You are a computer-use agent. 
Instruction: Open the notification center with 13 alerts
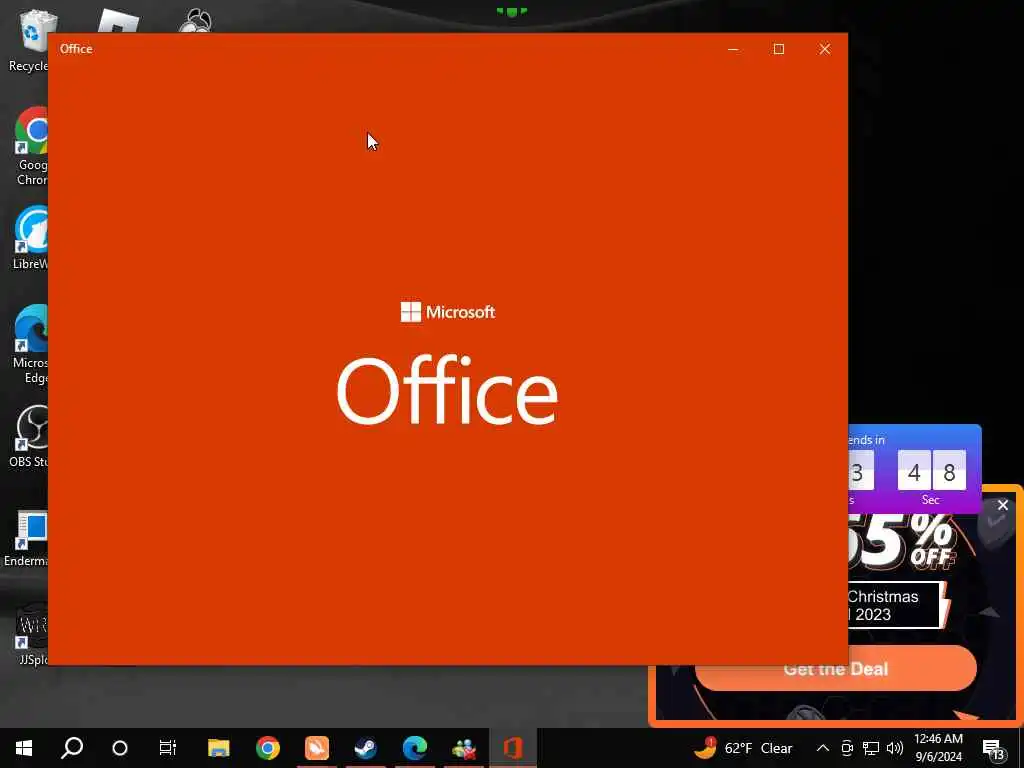click(x=993, y=749)
